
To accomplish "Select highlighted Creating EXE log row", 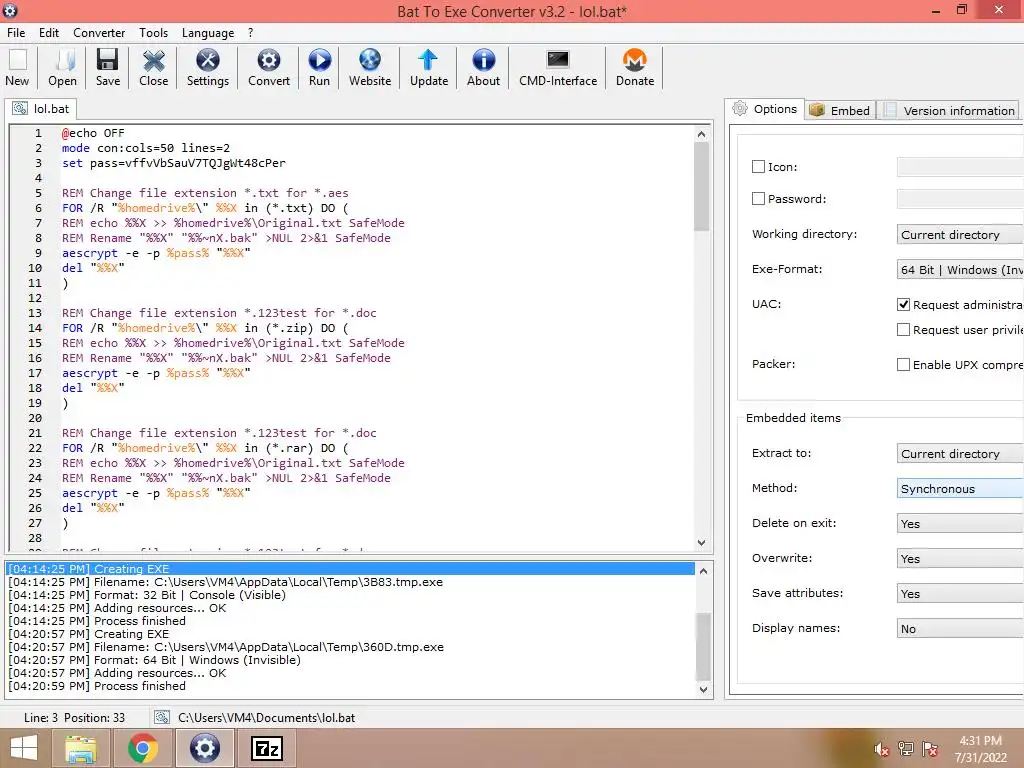I will 351,569.
